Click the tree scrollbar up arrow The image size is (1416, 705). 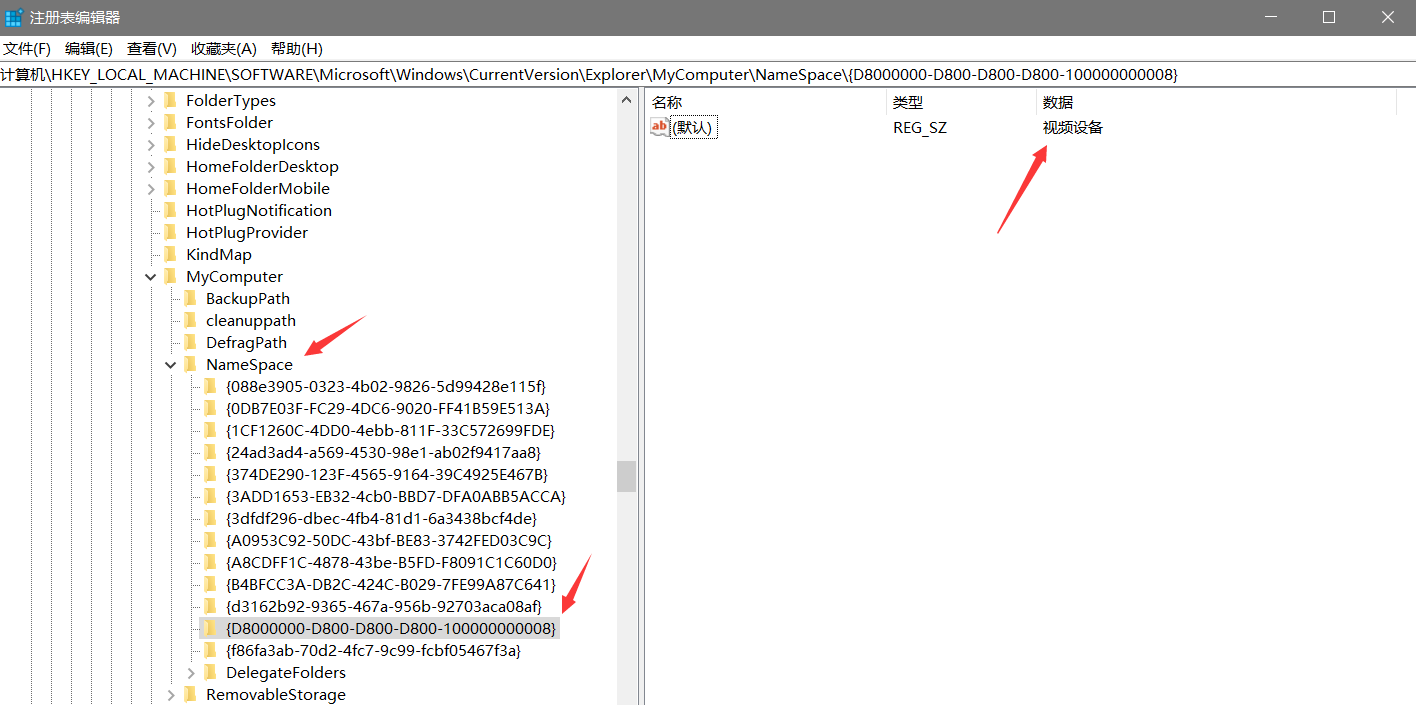[x=627, y=100]
